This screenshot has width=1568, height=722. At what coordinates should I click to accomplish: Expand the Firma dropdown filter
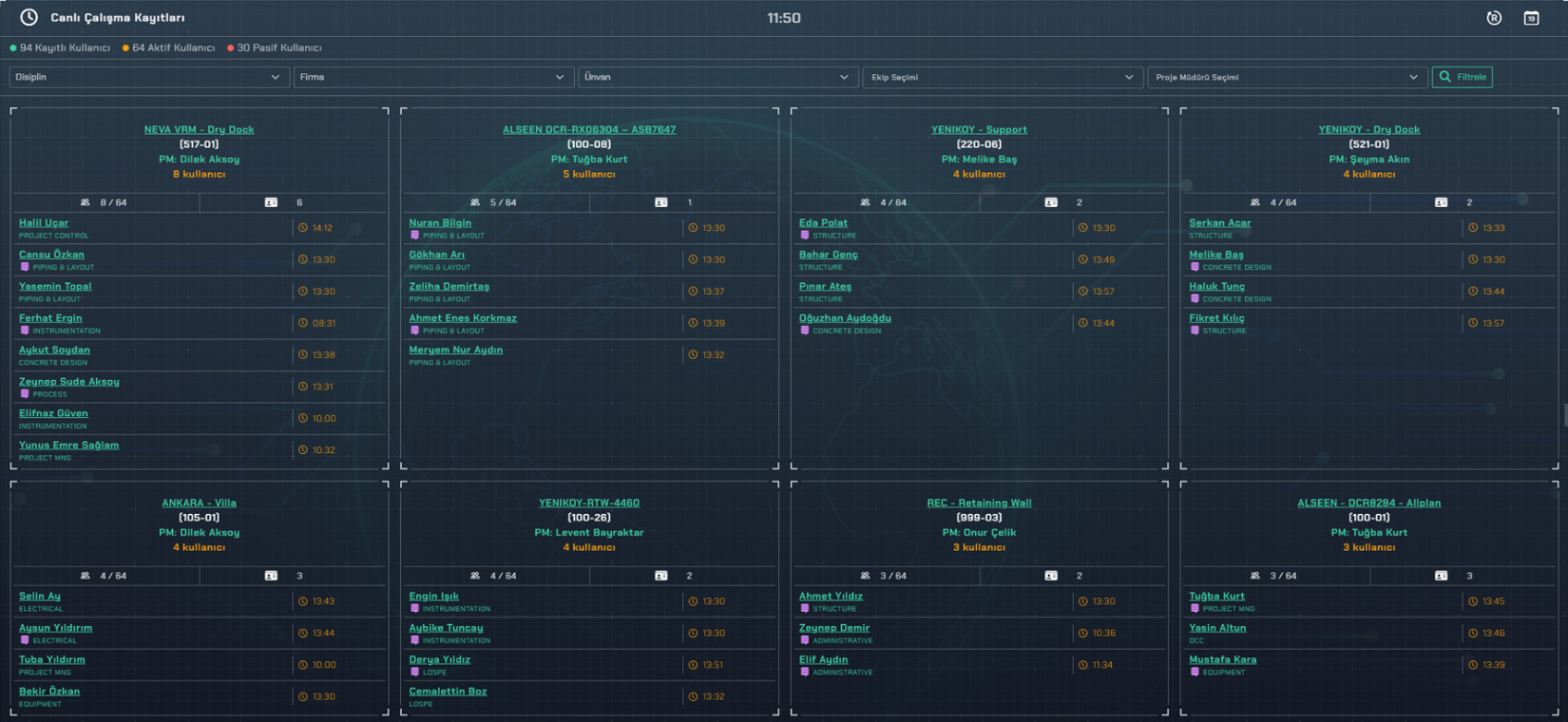[x=431, y=77]
